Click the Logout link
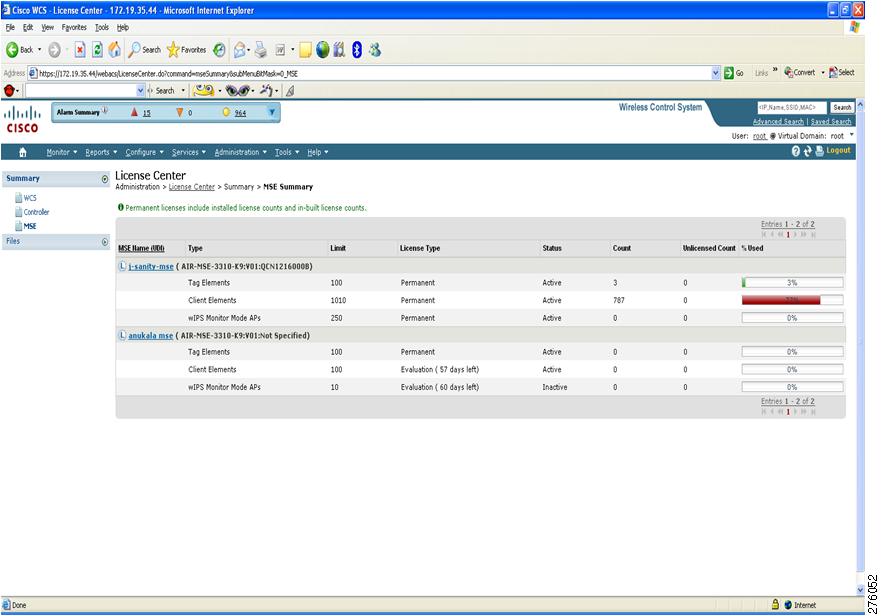 pos(838,151)
